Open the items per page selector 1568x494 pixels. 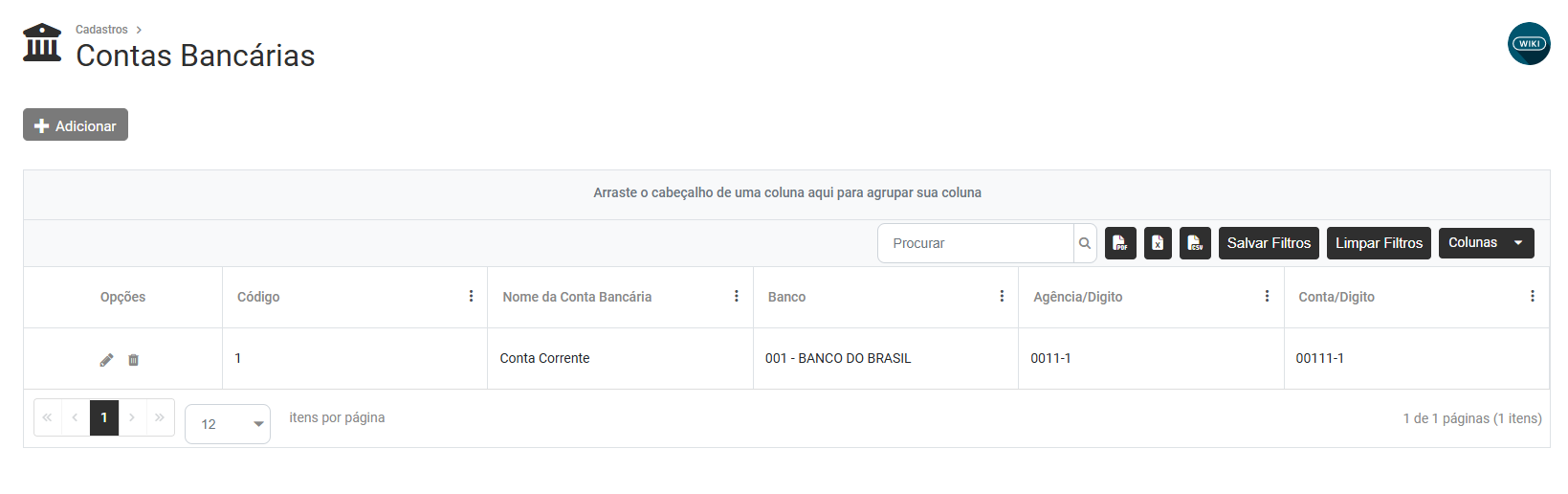[x=228, y=424]
